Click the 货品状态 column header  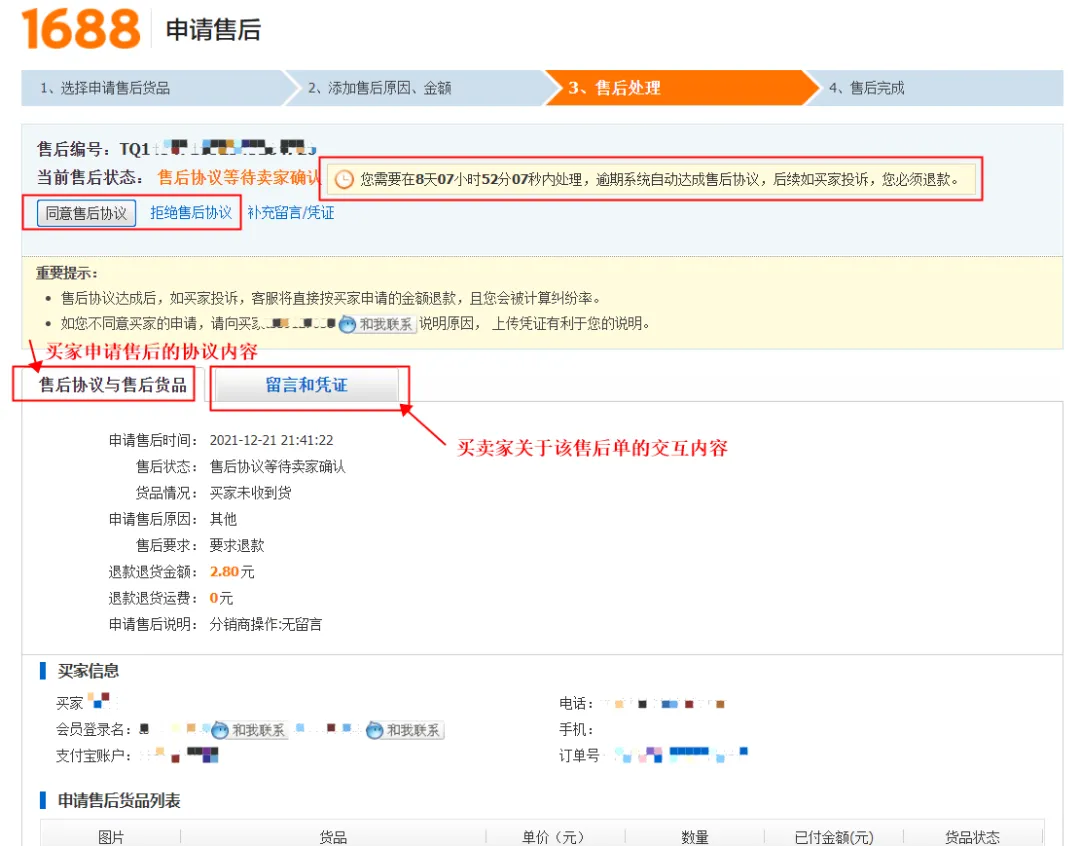[x=972, y=837]
